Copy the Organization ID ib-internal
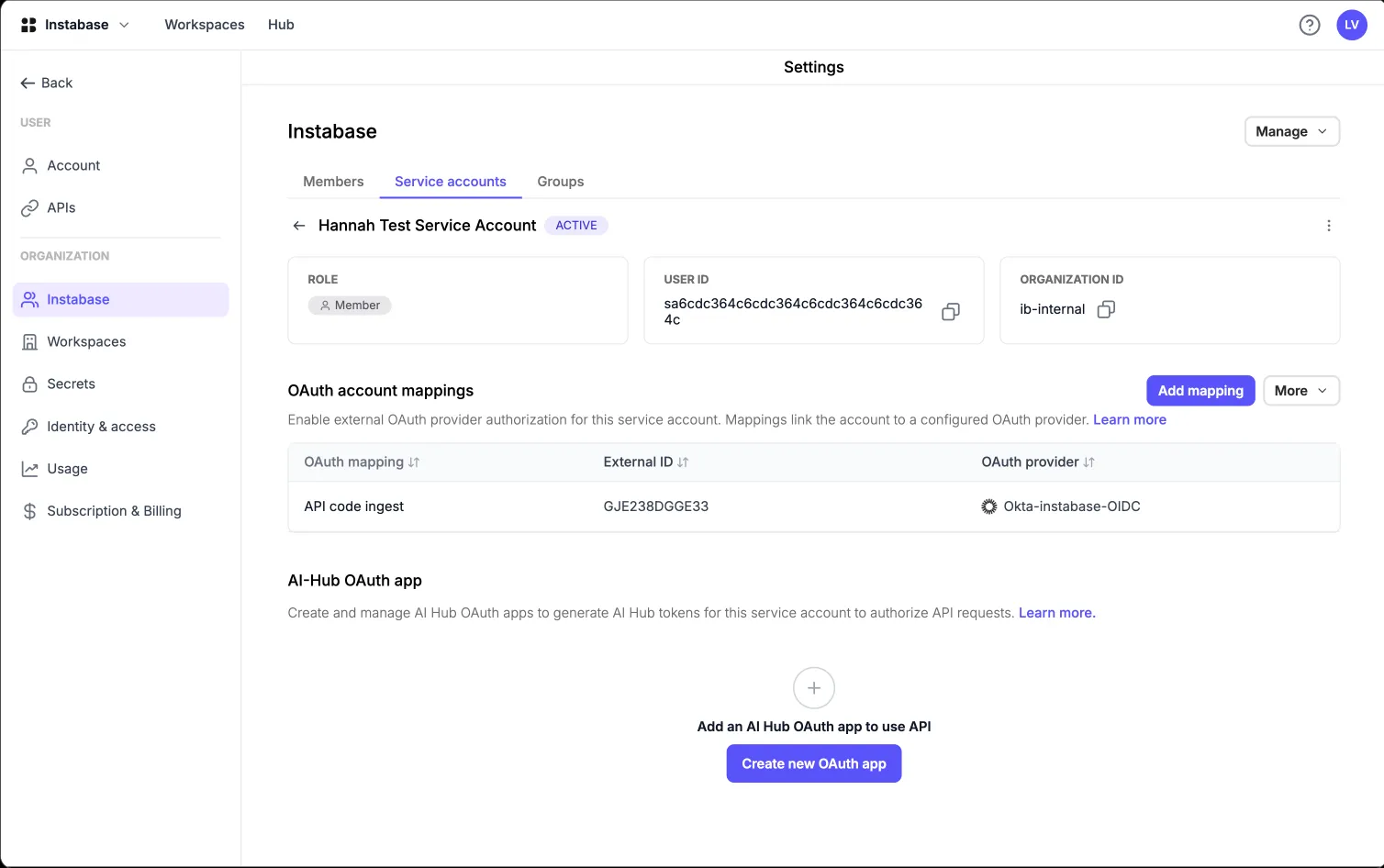This screenshot has height=868, width=1384. [1107, 309]
